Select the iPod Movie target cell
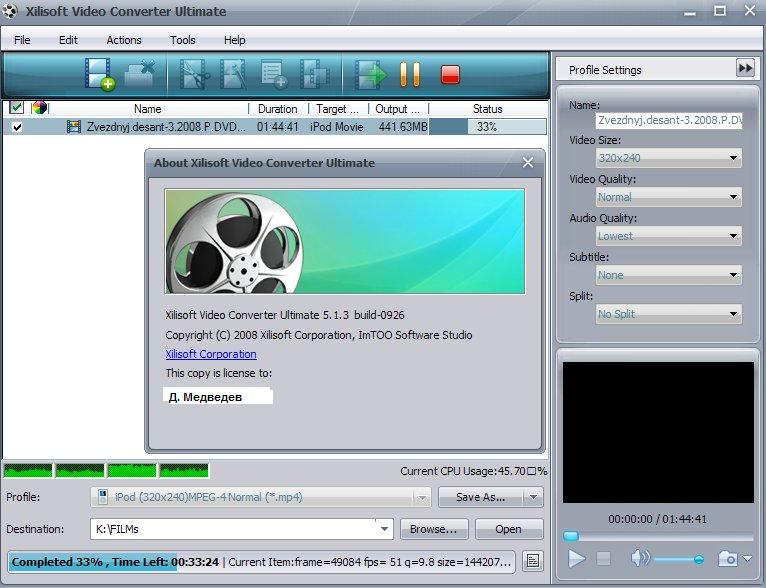Image resolution: width=766 pixels, height=588 pixels. [337, 127]
